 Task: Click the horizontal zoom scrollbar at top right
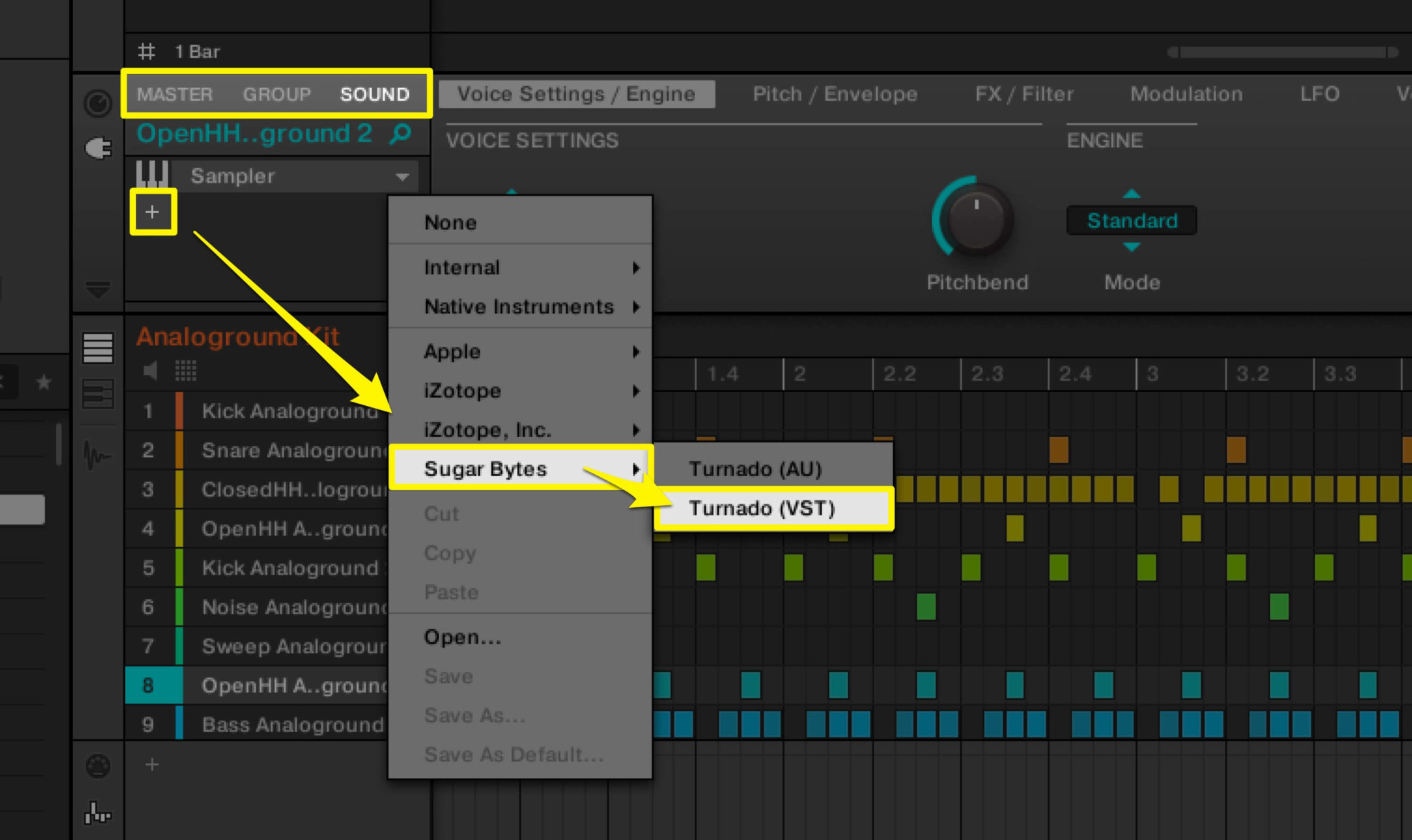(x=1282, y=52)
